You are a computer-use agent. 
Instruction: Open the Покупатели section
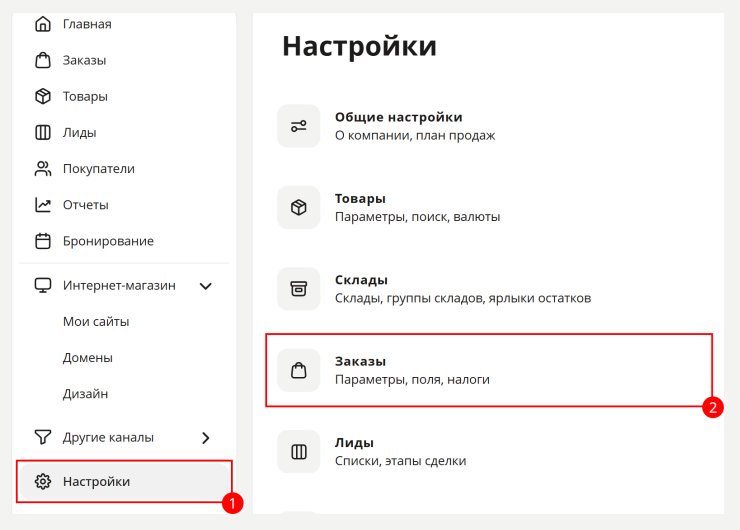99,169
